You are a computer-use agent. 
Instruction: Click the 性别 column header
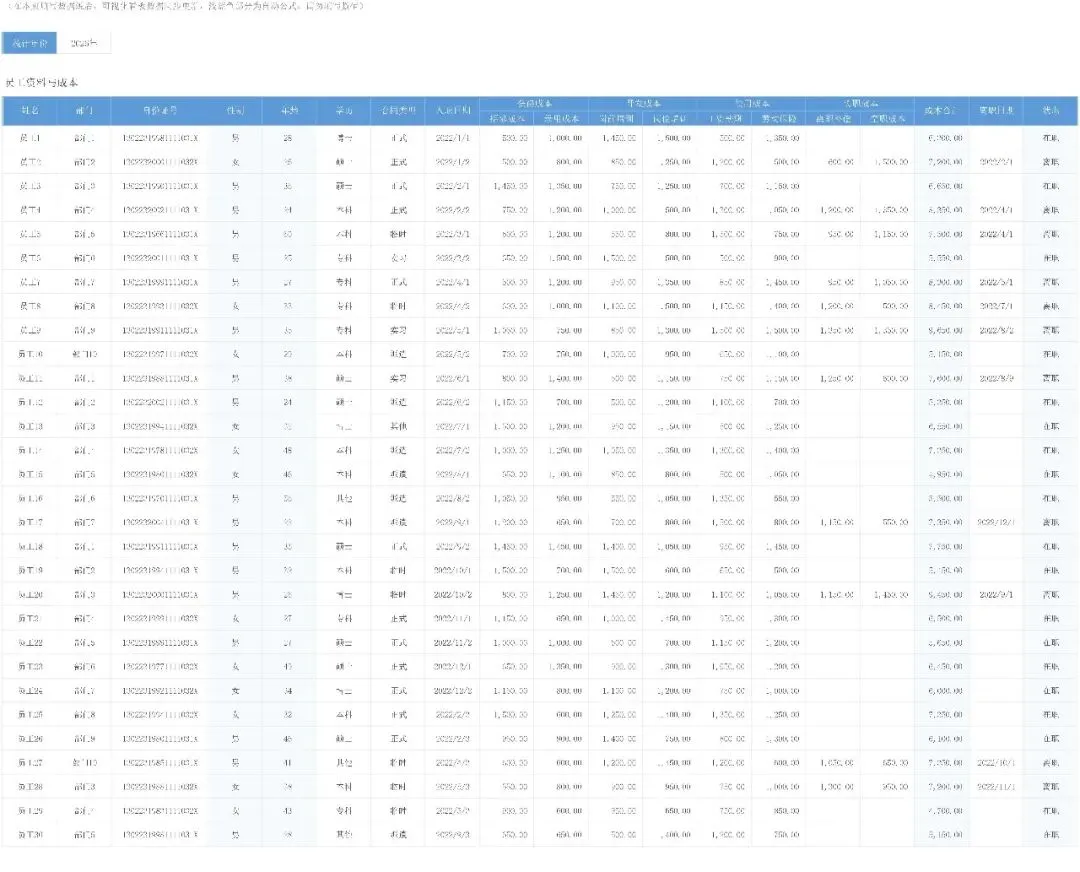(235, 110)
